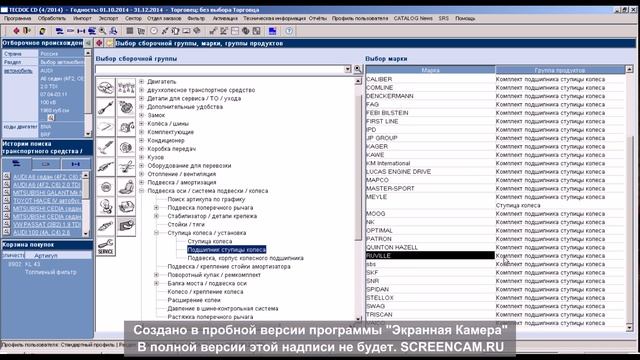This screenshot has width=640, height=360.
Task: Select the spark plug assembly group icon
Action: point(106,227)
